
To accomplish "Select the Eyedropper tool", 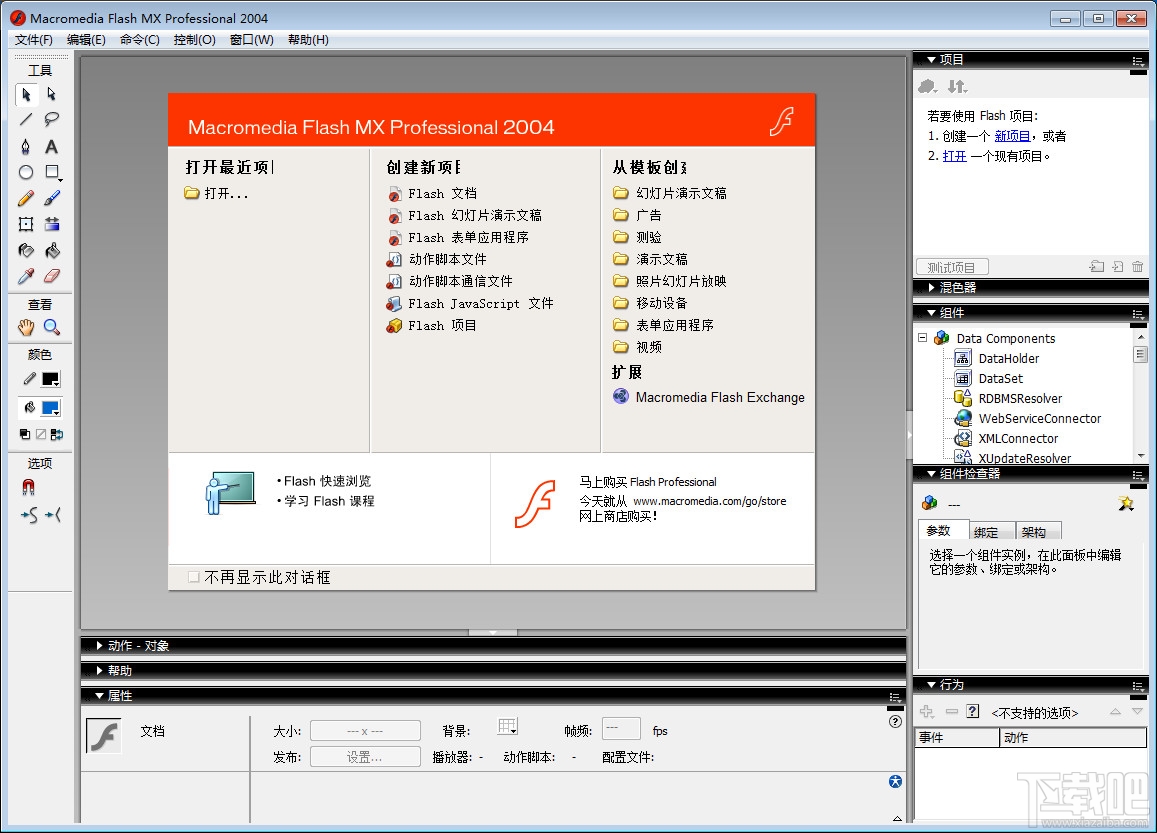I will tap(26, 276).
